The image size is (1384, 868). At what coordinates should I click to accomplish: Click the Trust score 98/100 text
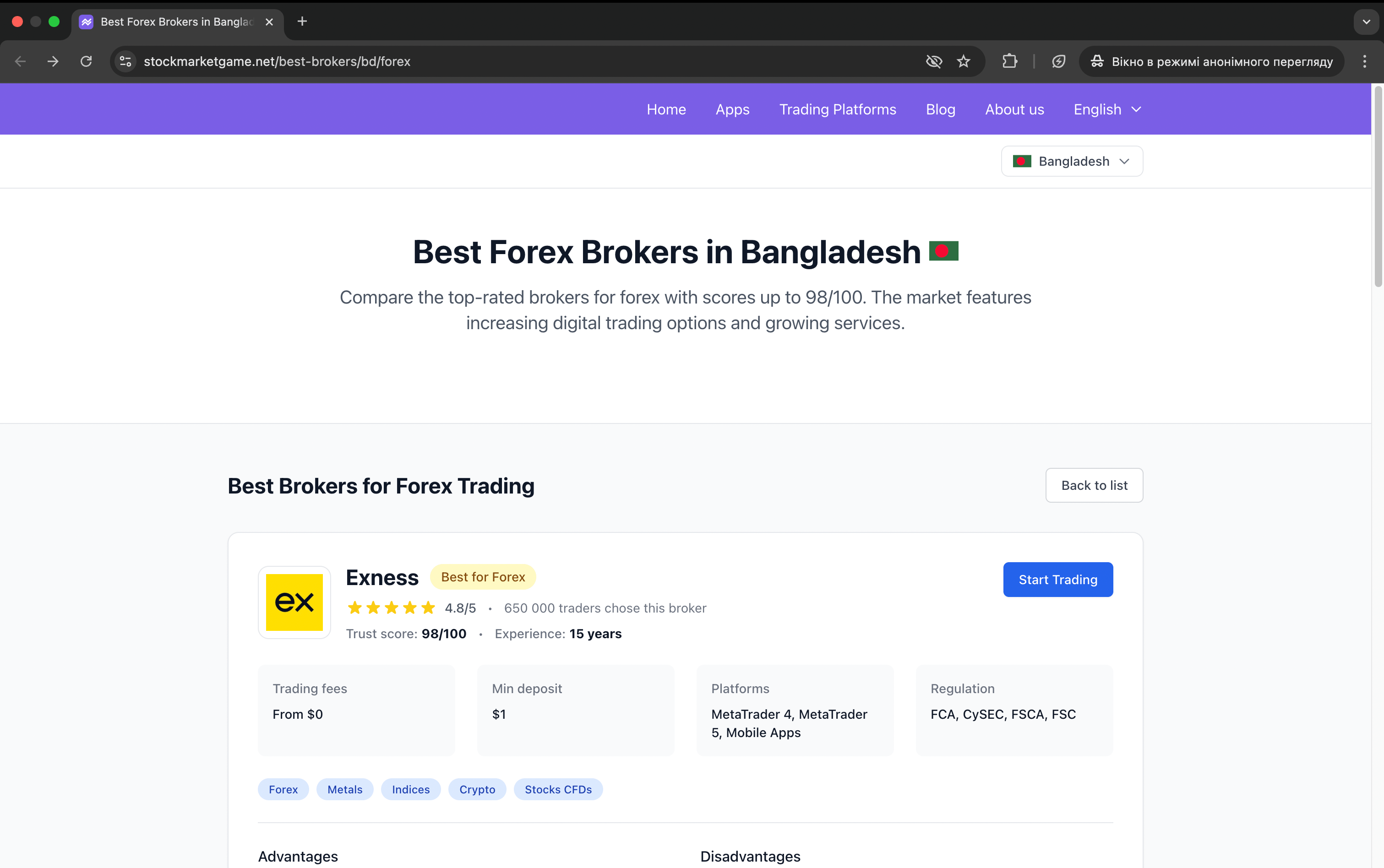coord(406,634)
